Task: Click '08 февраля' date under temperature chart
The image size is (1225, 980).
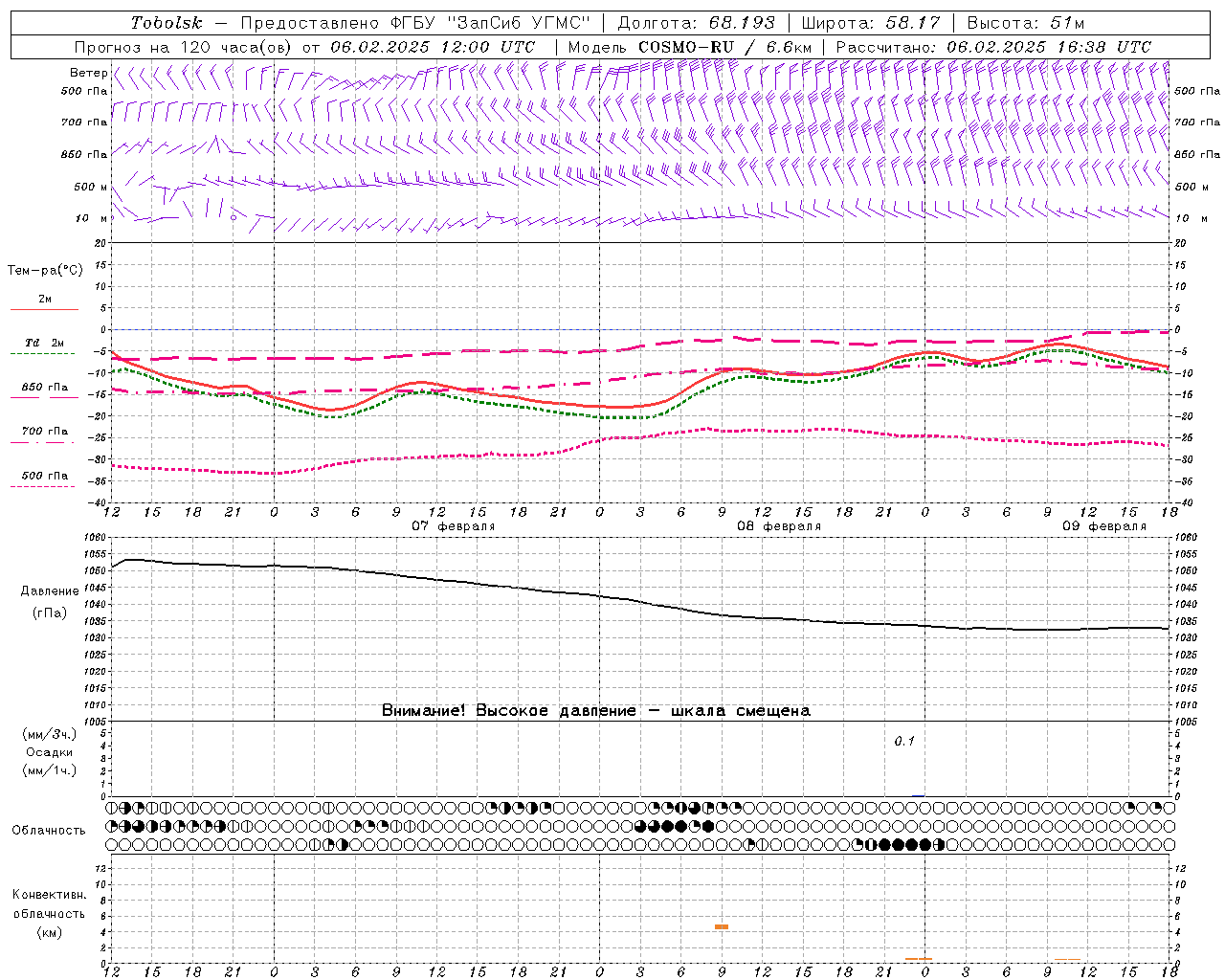Action: (779, 526)
